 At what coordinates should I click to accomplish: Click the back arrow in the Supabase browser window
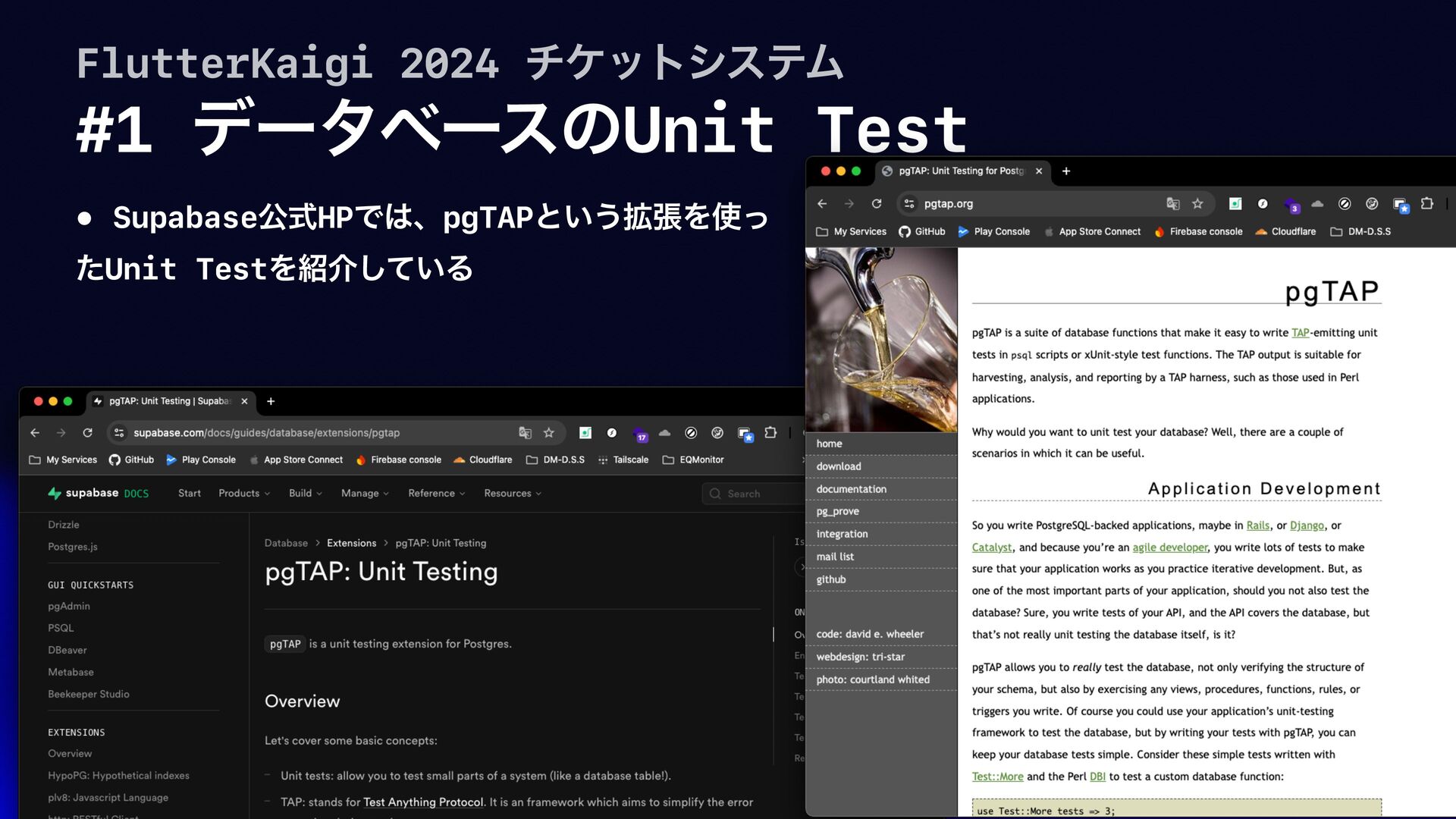35,433
